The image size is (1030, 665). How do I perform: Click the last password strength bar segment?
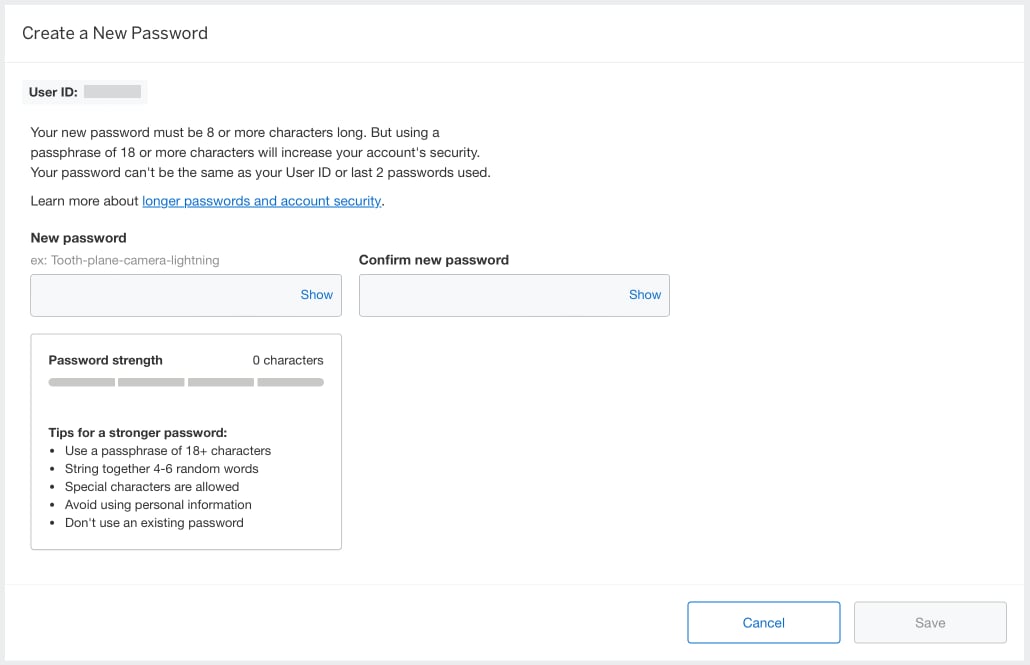pos(290,382)
